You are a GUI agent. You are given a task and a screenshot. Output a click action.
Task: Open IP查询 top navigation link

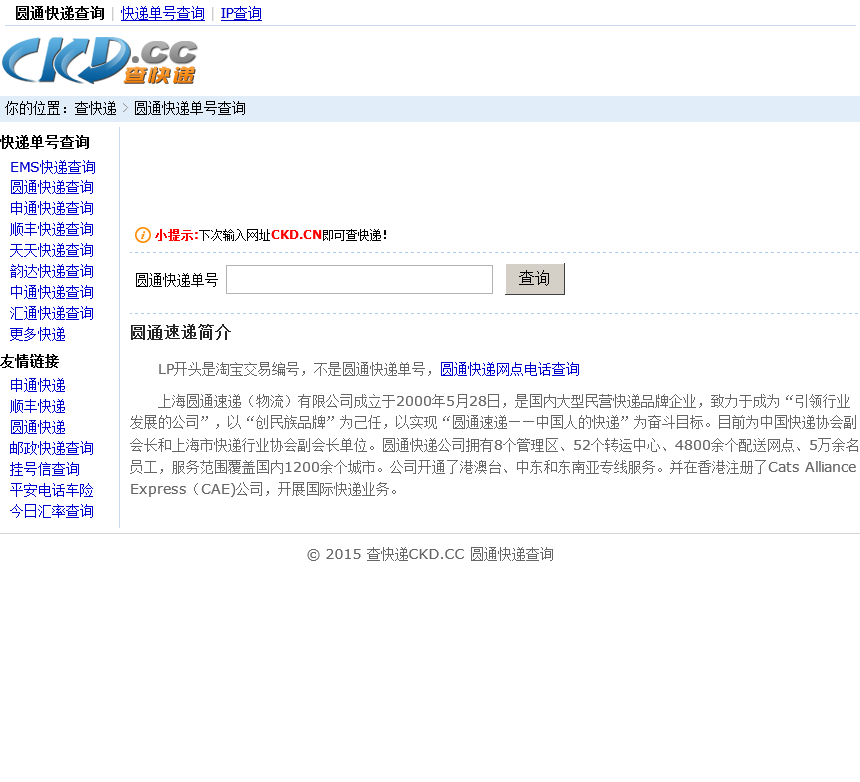pos(241,13)
